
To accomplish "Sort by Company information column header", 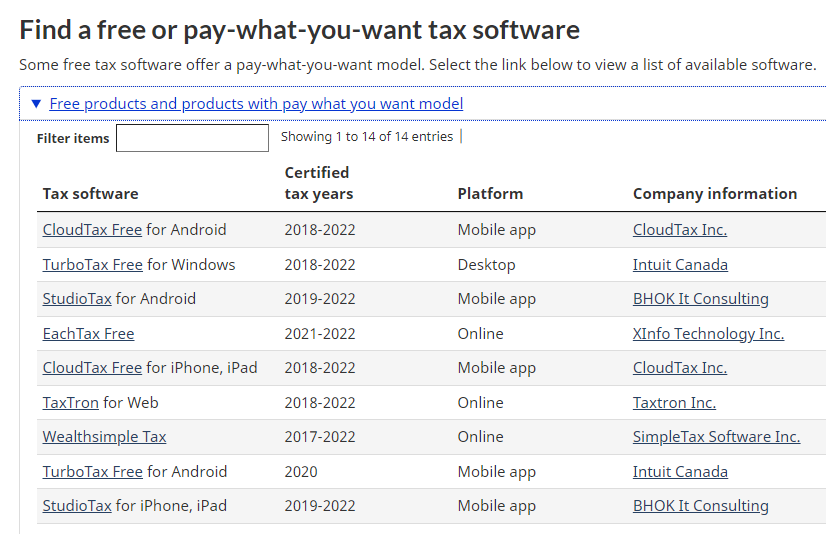I will pyautogui.click(x=715, y=194).
